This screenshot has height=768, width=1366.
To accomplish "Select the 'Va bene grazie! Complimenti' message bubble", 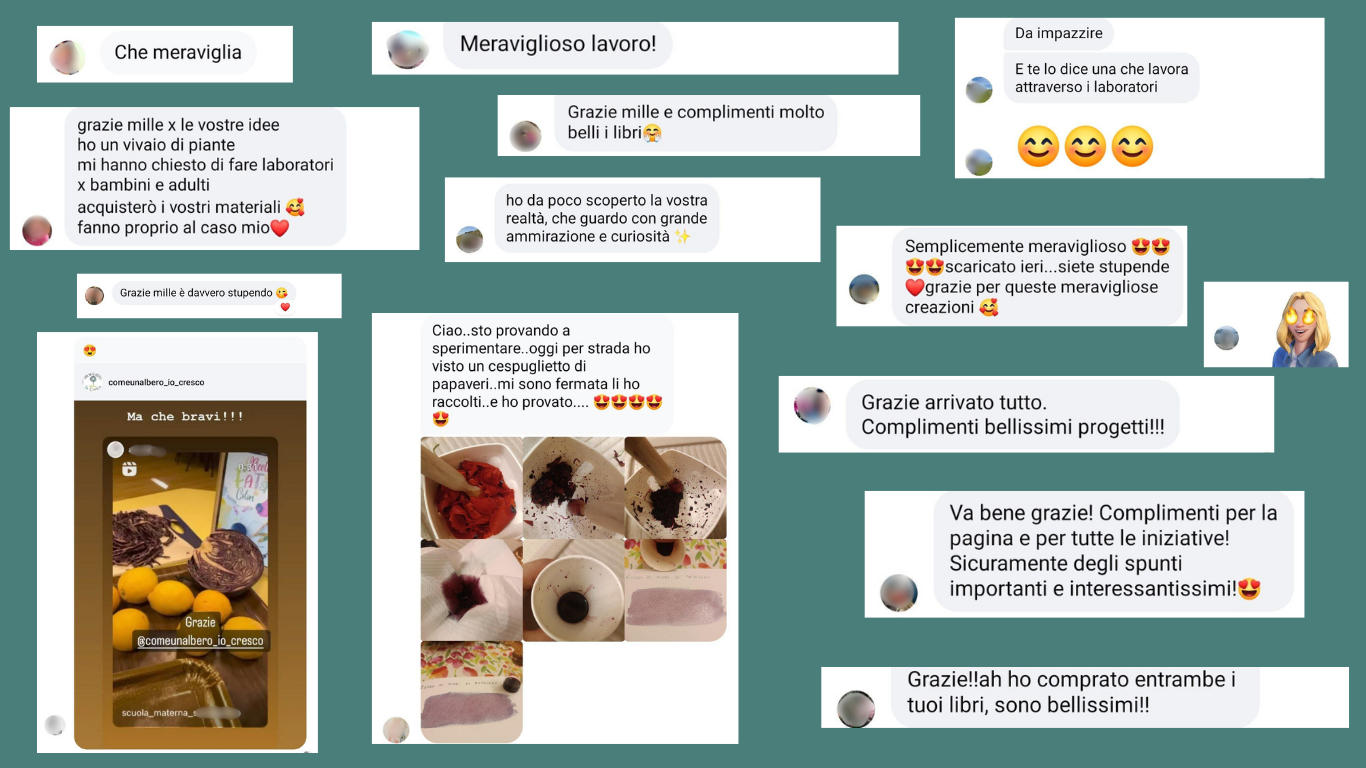I will click(x=1113, y=551).
